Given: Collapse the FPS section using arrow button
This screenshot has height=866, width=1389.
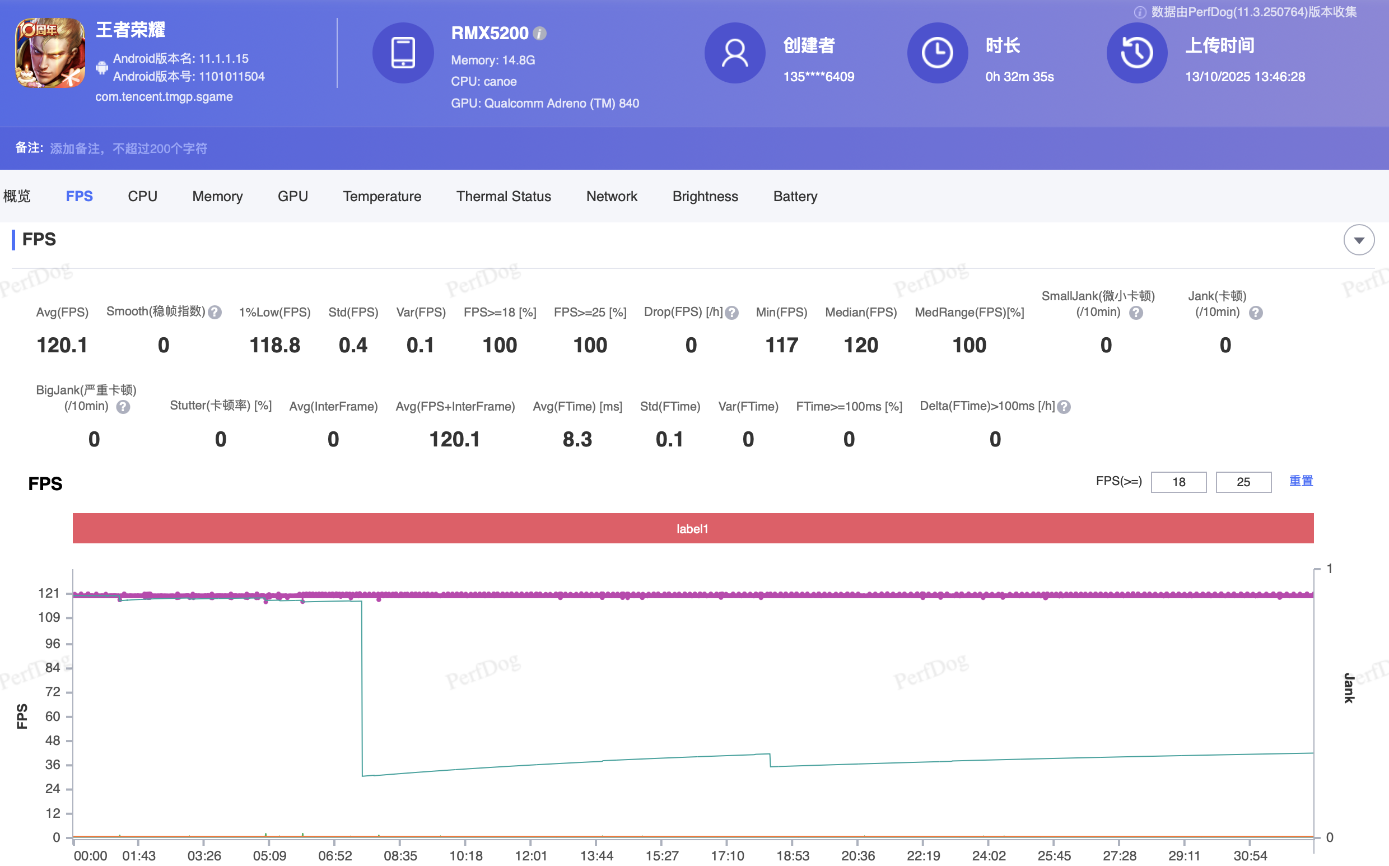Looking at the screenshot, I should coord(1358,240).
